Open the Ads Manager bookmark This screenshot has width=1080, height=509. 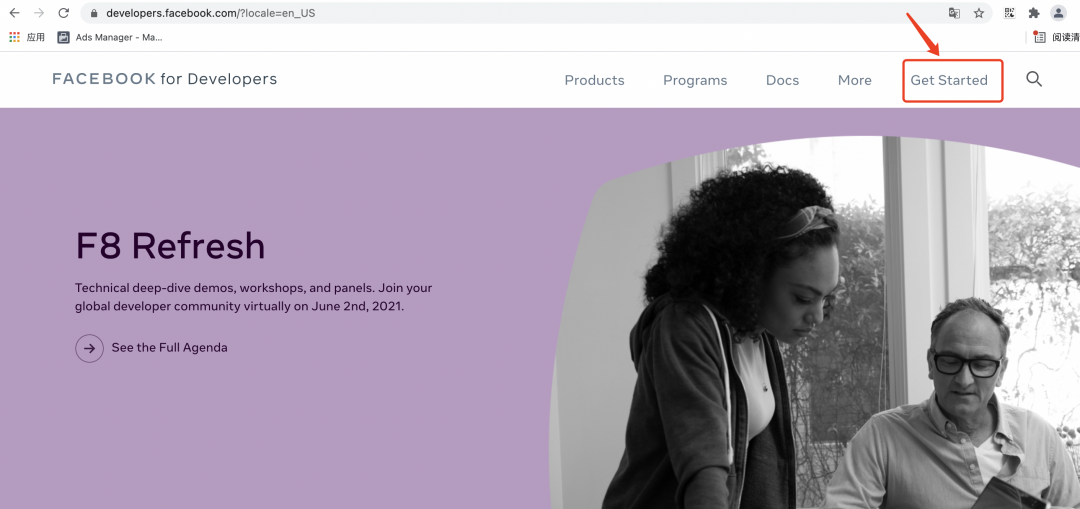pos(110,37)
